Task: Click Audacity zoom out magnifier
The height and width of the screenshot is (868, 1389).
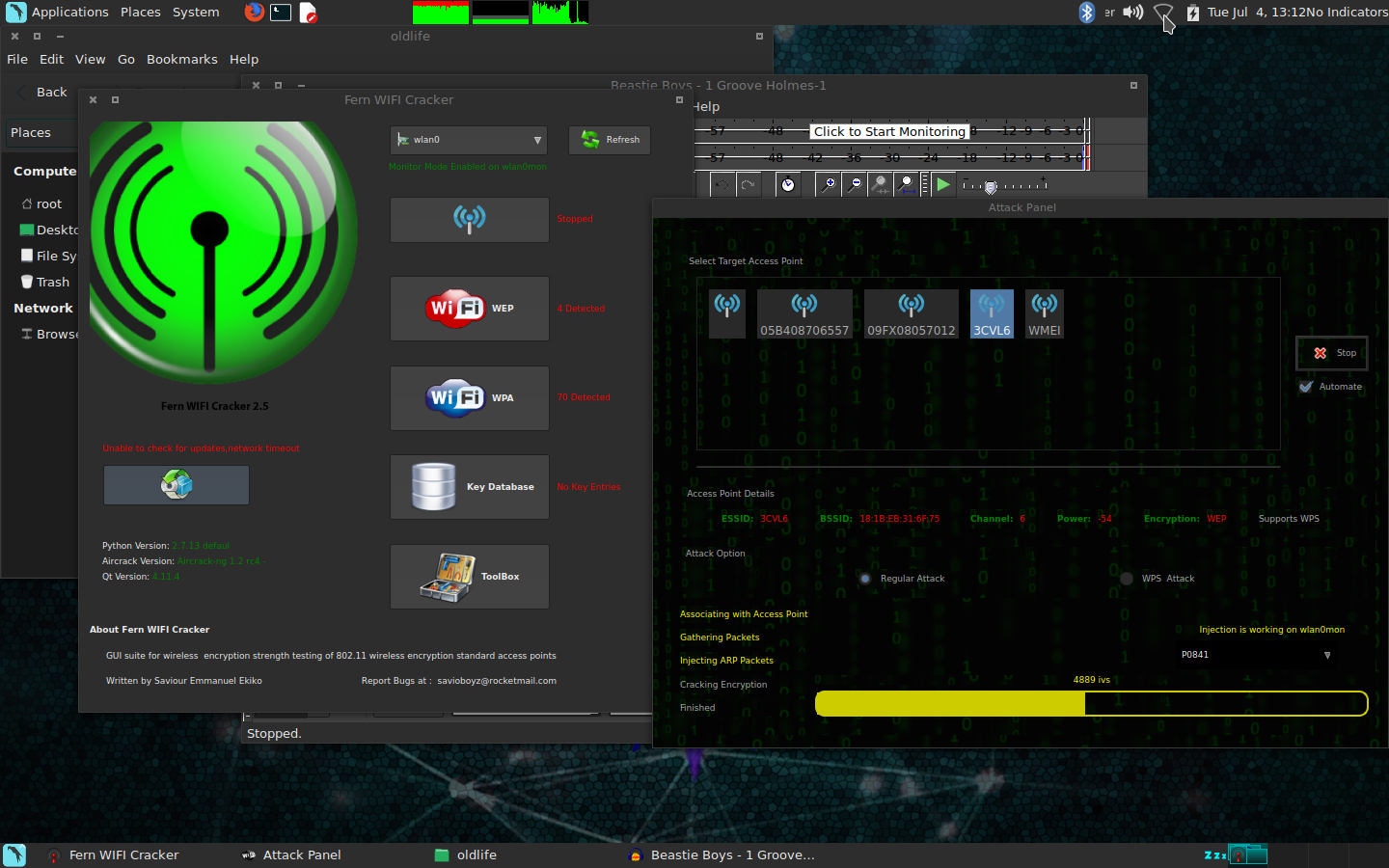Action: (854, 184)
